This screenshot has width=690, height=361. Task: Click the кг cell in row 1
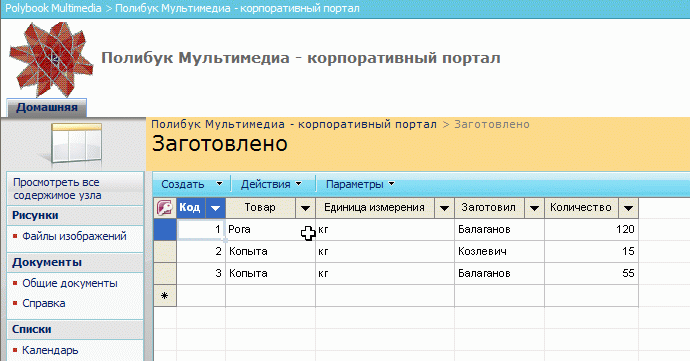click(x=385, y=229)
